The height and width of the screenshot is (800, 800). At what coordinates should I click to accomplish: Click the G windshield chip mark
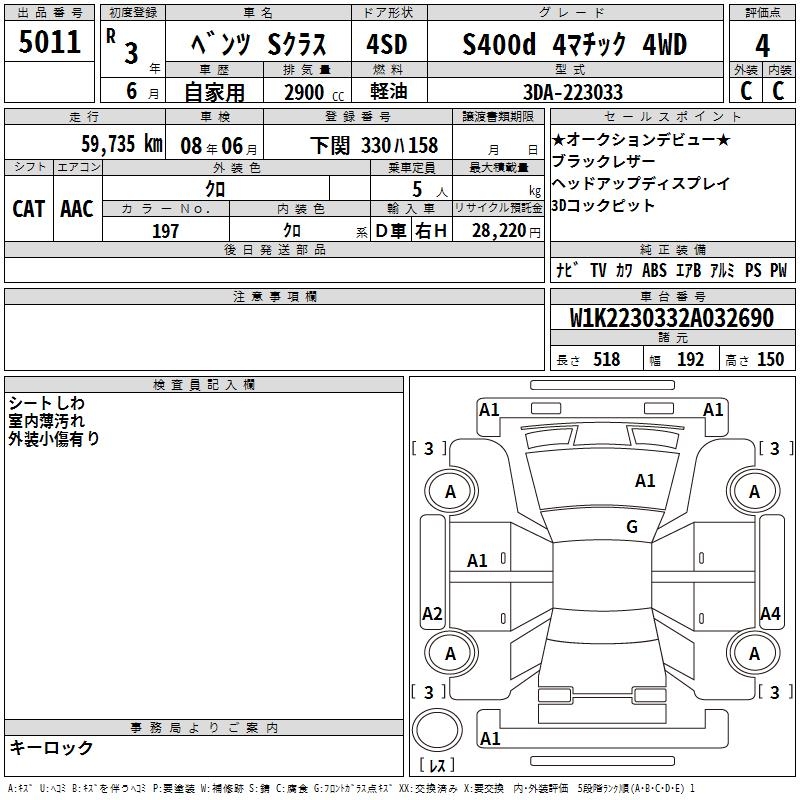(632, 527)
